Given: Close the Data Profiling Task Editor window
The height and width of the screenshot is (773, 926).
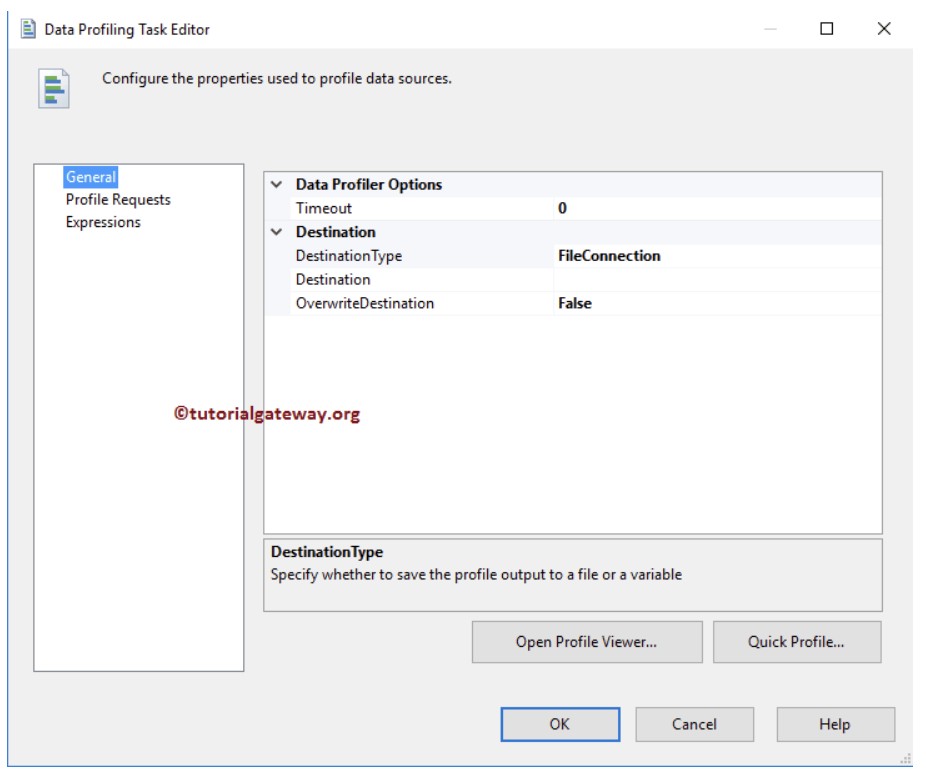Looking at the screenshot, I should tap(884, 28).
